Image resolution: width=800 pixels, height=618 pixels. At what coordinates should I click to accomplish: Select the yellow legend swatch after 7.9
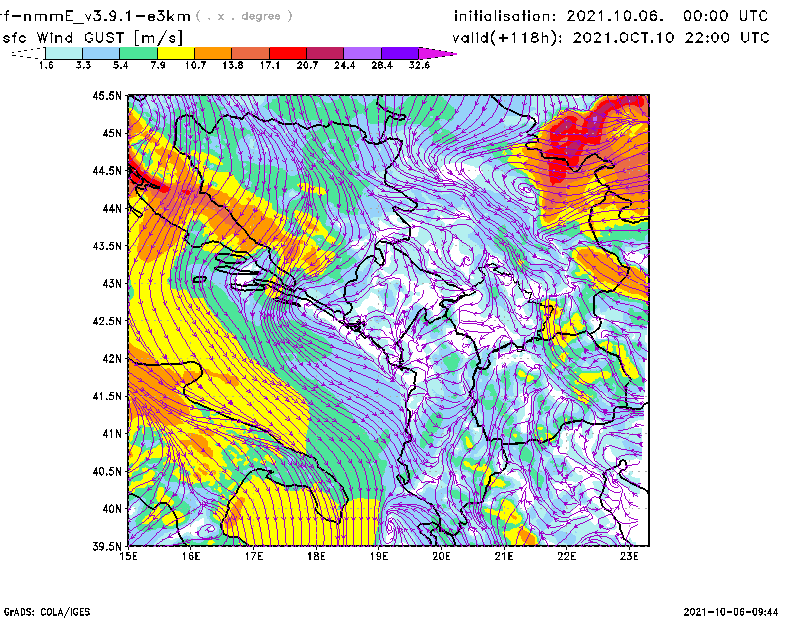(176, 53)
